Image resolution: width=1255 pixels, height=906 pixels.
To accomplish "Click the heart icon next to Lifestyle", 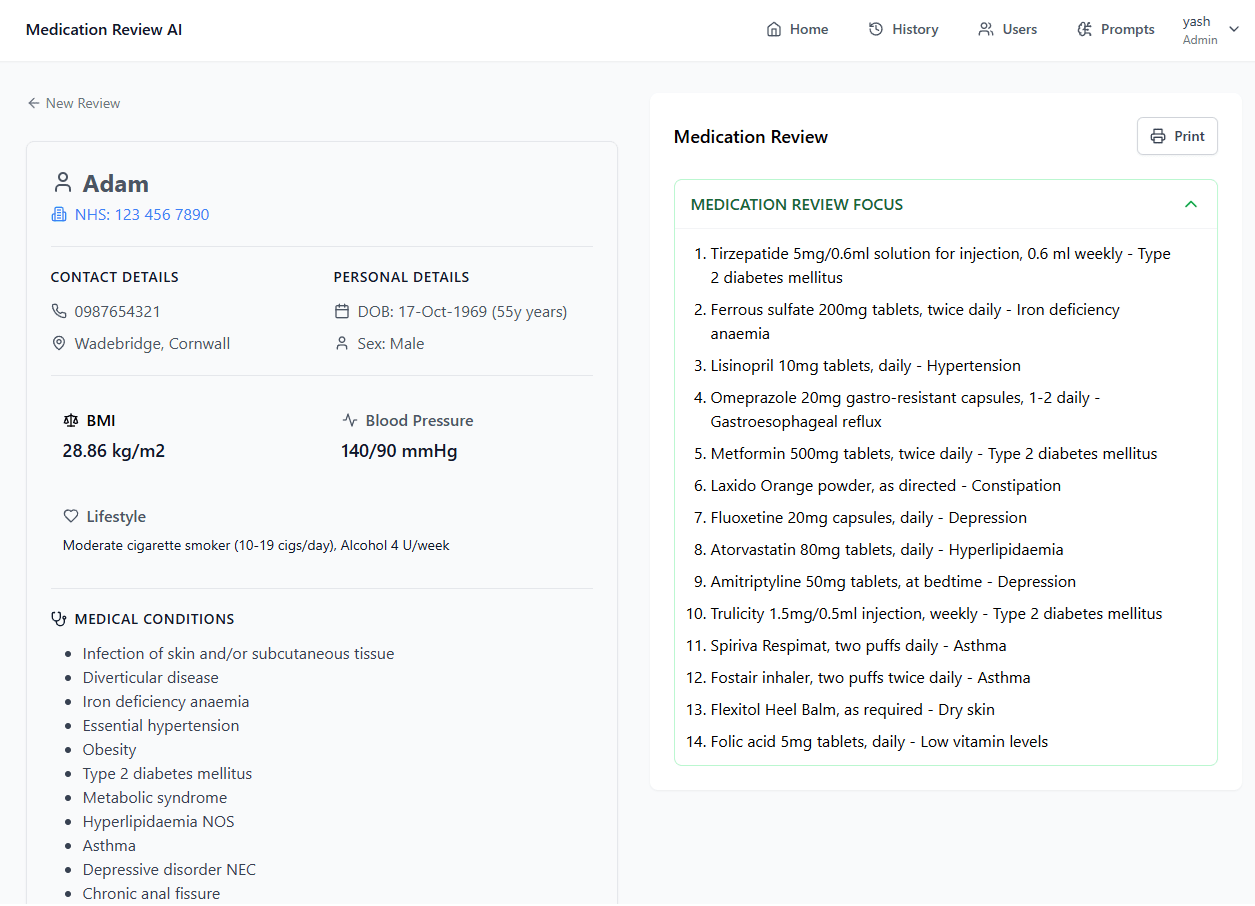I will pyautogui.click(x=71, y=516).
